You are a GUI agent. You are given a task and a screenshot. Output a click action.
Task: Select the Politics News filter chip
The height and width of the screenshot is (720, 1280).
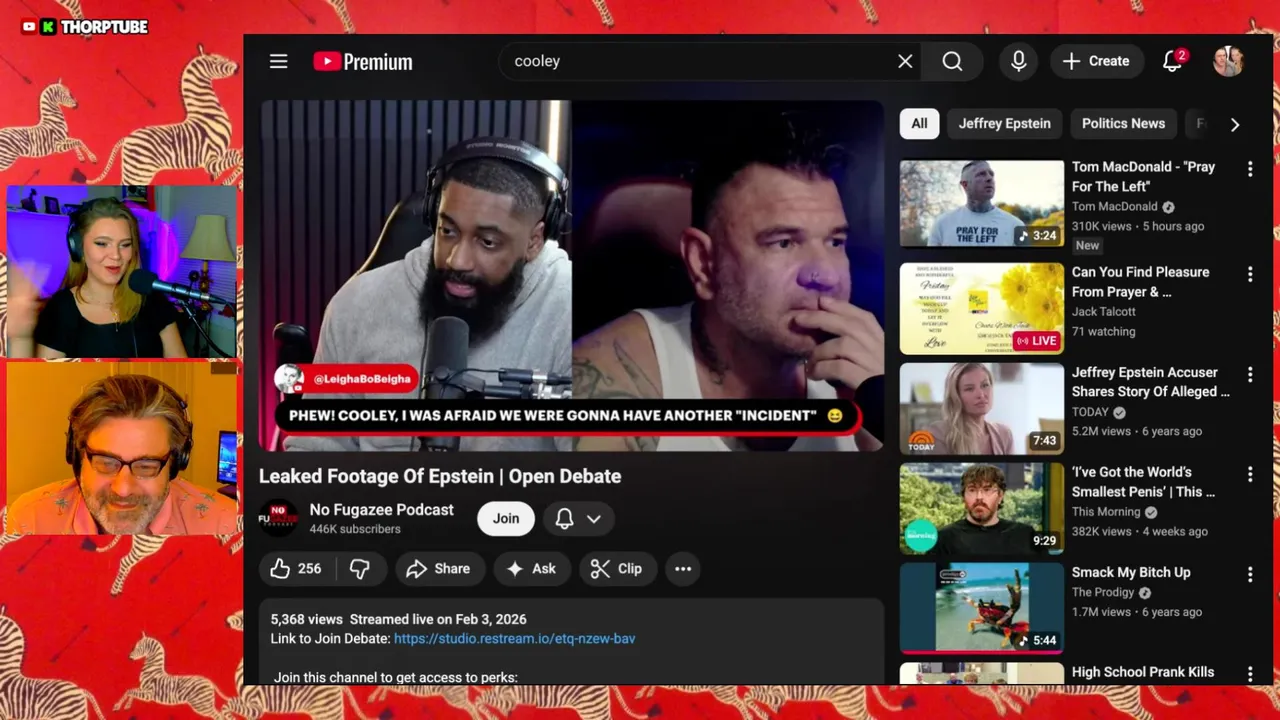(x=1123, y=123)
